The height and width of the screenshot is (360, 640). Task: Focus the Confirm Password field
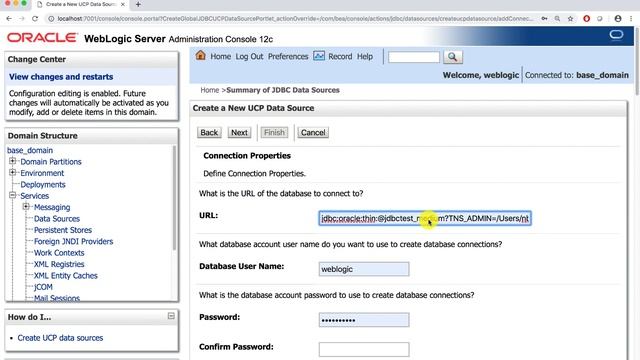[x=364, y=349]
